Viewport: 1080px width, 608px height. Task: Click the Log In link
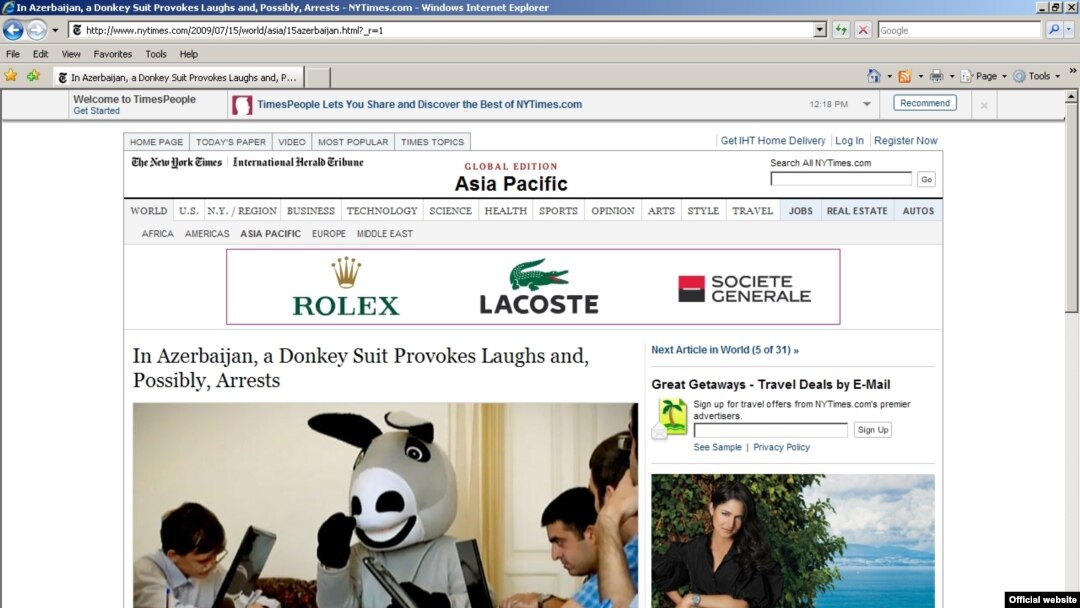pyautogui.click(x=849, y=140)
